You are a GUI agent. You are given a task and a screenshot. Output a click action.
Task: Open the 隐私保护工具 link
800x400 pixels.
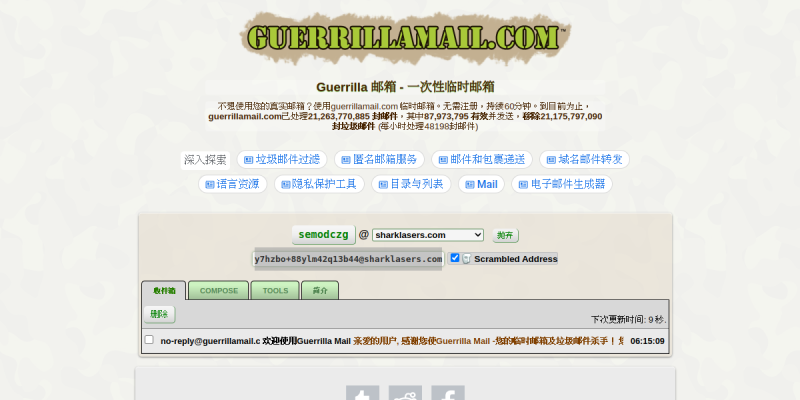(x=319, y=184)
